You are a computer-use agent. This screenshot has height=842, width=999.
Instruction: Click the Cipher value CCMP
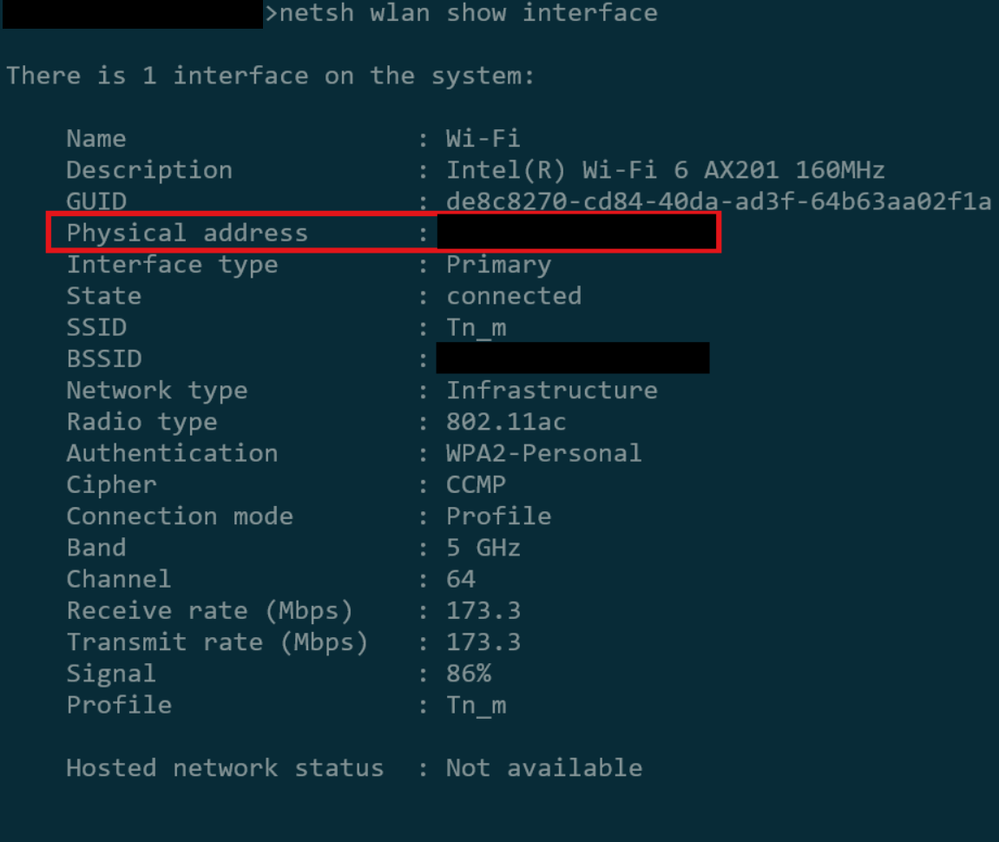476,485
